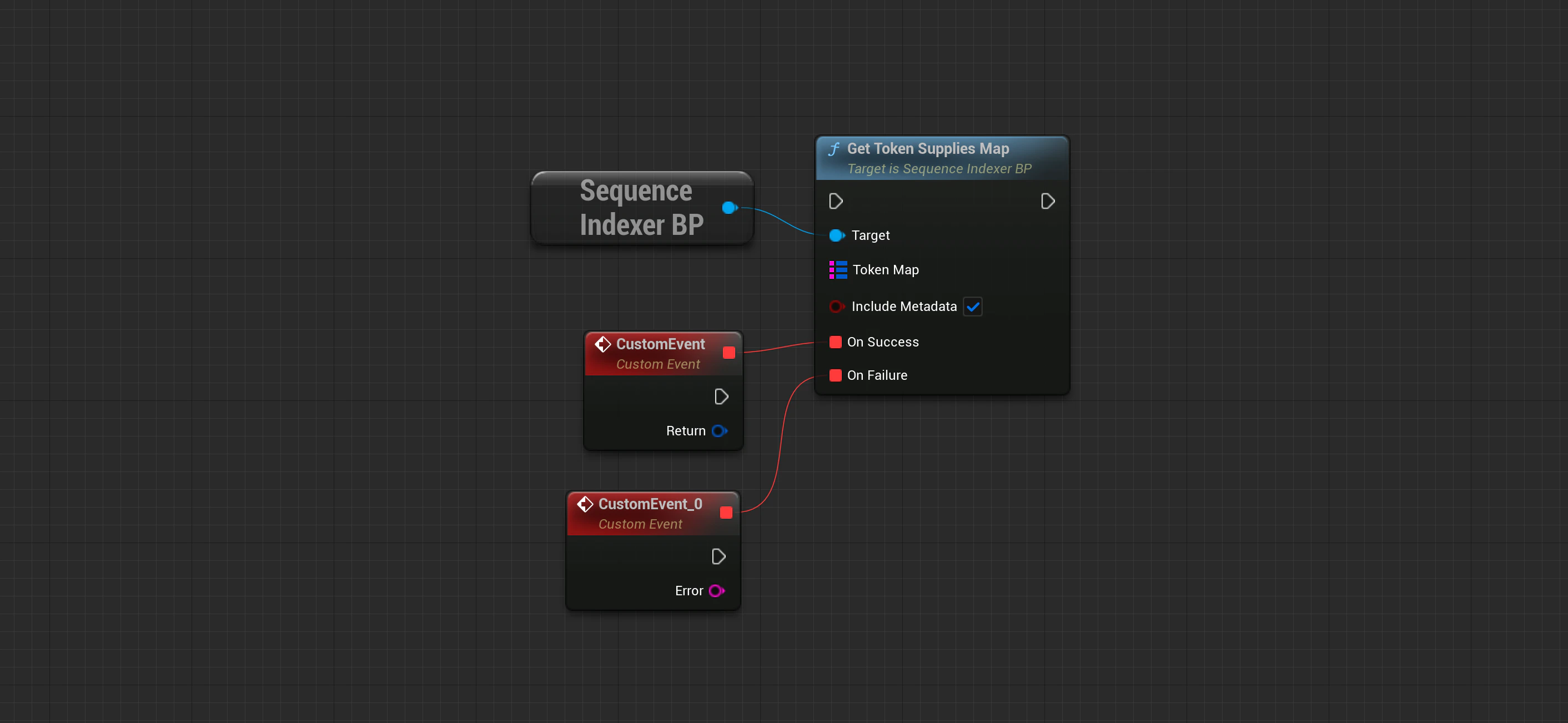
Task: Click CustomEvent's exec output pin
Action: tap(721, 397)
